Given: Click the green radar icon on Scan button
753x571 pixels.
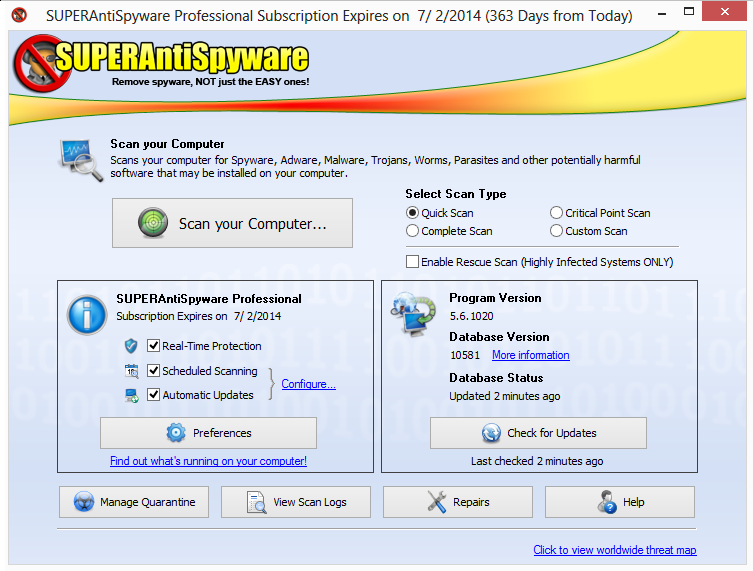Looking at the screenshot, I should pyautogui.click(x=153, y=223).
